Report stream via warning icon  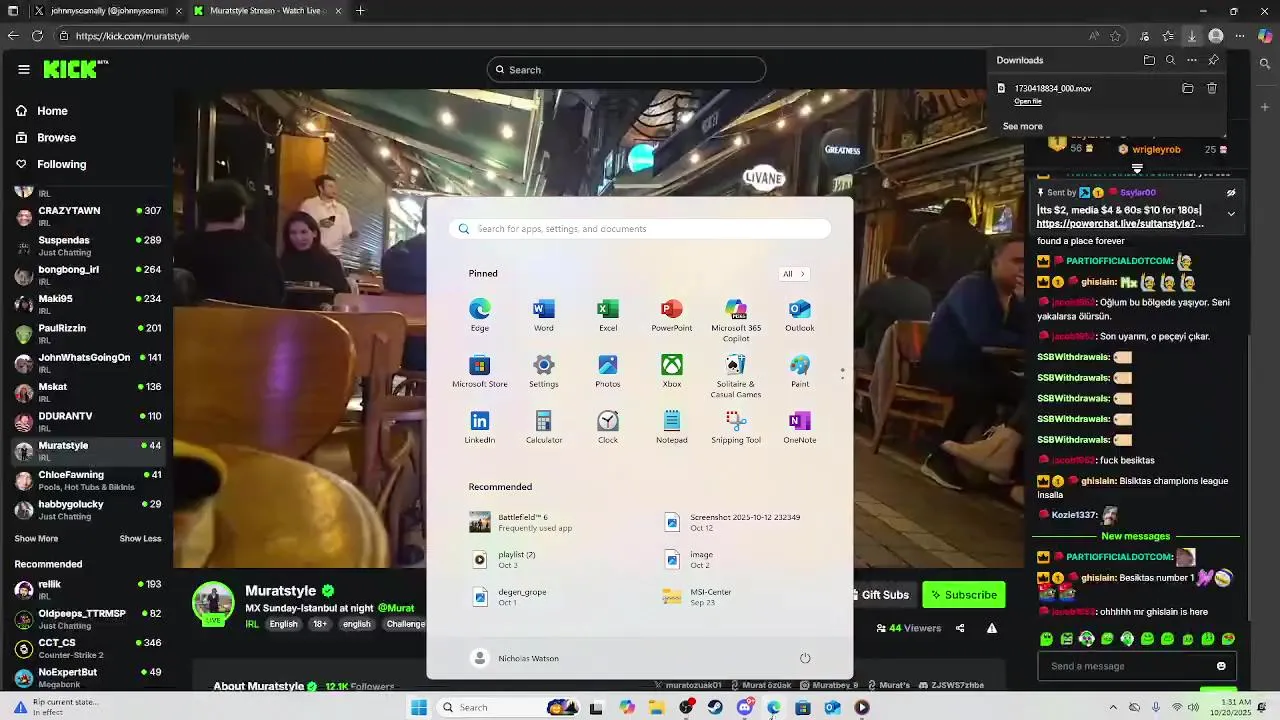(x=992, y=629)
